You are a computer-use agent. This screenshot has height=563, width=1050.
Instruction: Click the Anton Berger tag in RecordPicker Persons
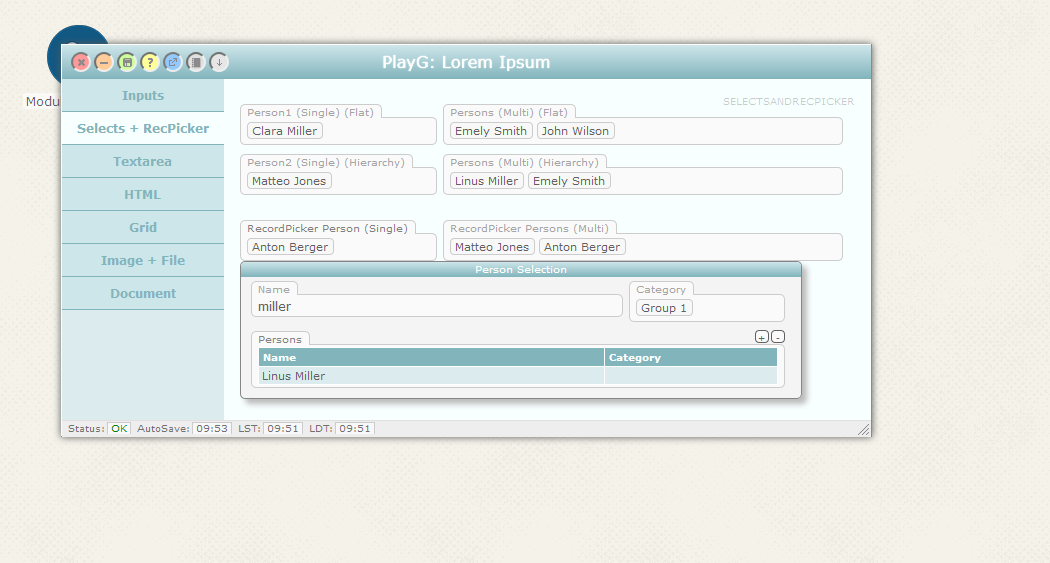click(x=582, y=247)
